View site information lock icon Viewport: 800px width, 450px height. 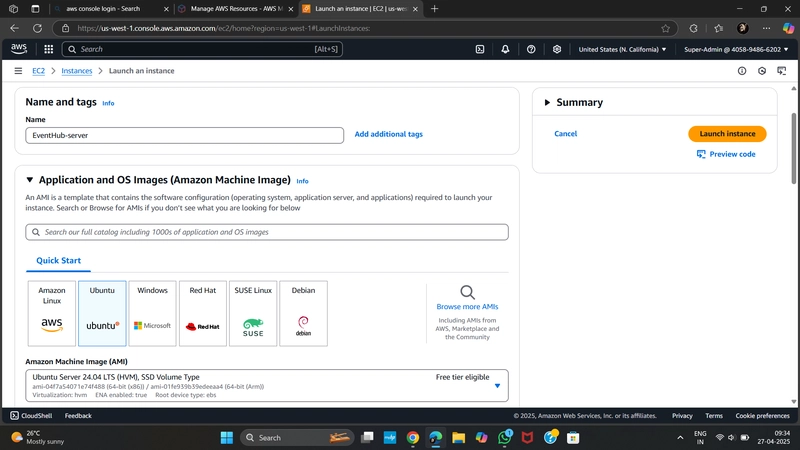(x=65, y=28)
